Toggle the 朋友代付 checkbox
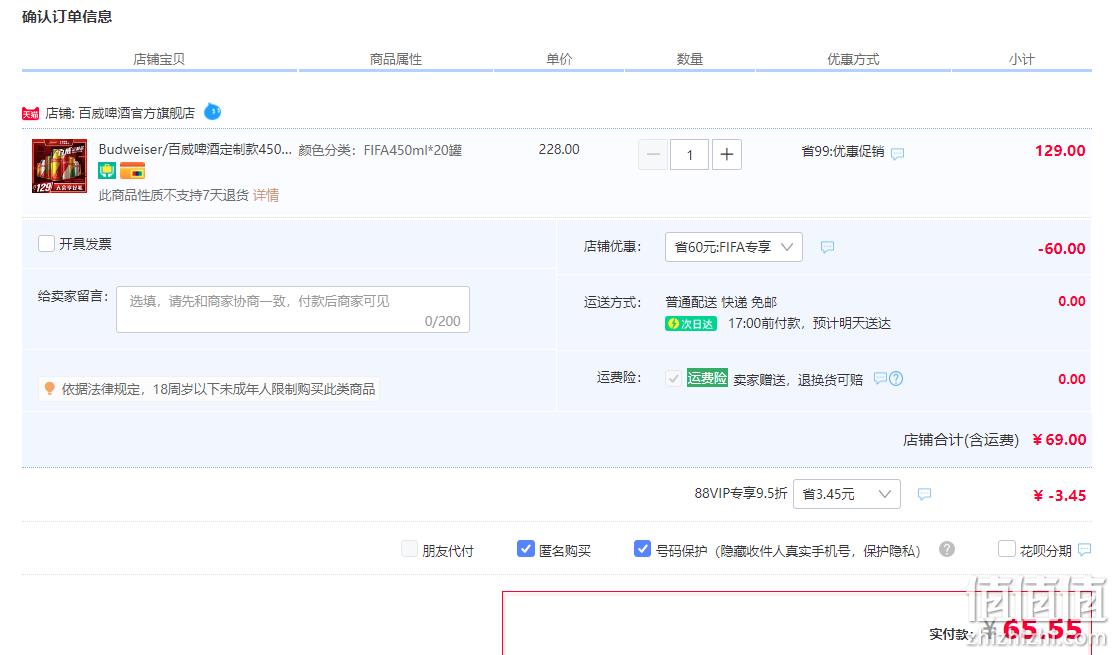The width and height of the screenshot is (1116, 655). (409, 549)
